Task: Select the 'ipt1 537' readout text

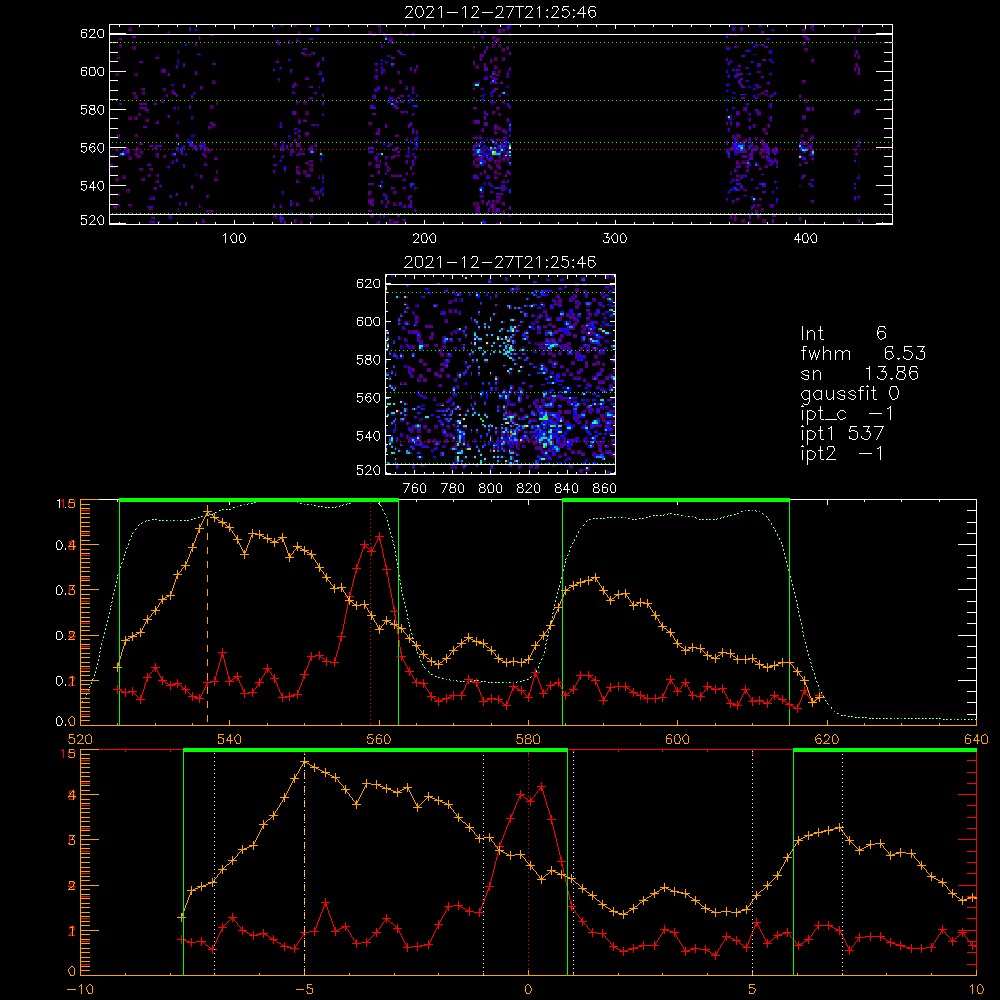Action: (x=842, y=434)
